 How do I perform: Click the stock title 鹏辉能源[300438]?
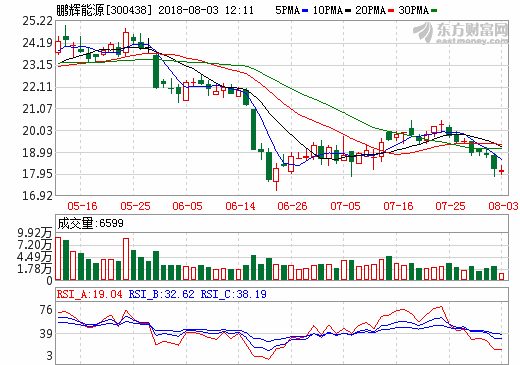[x=104, y=10]
